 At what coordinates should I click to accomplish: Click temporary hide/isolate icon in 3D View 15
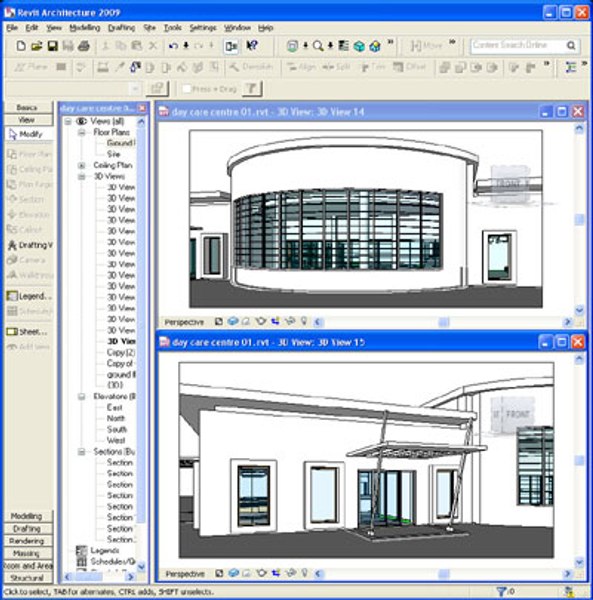(x=291, y=573)
